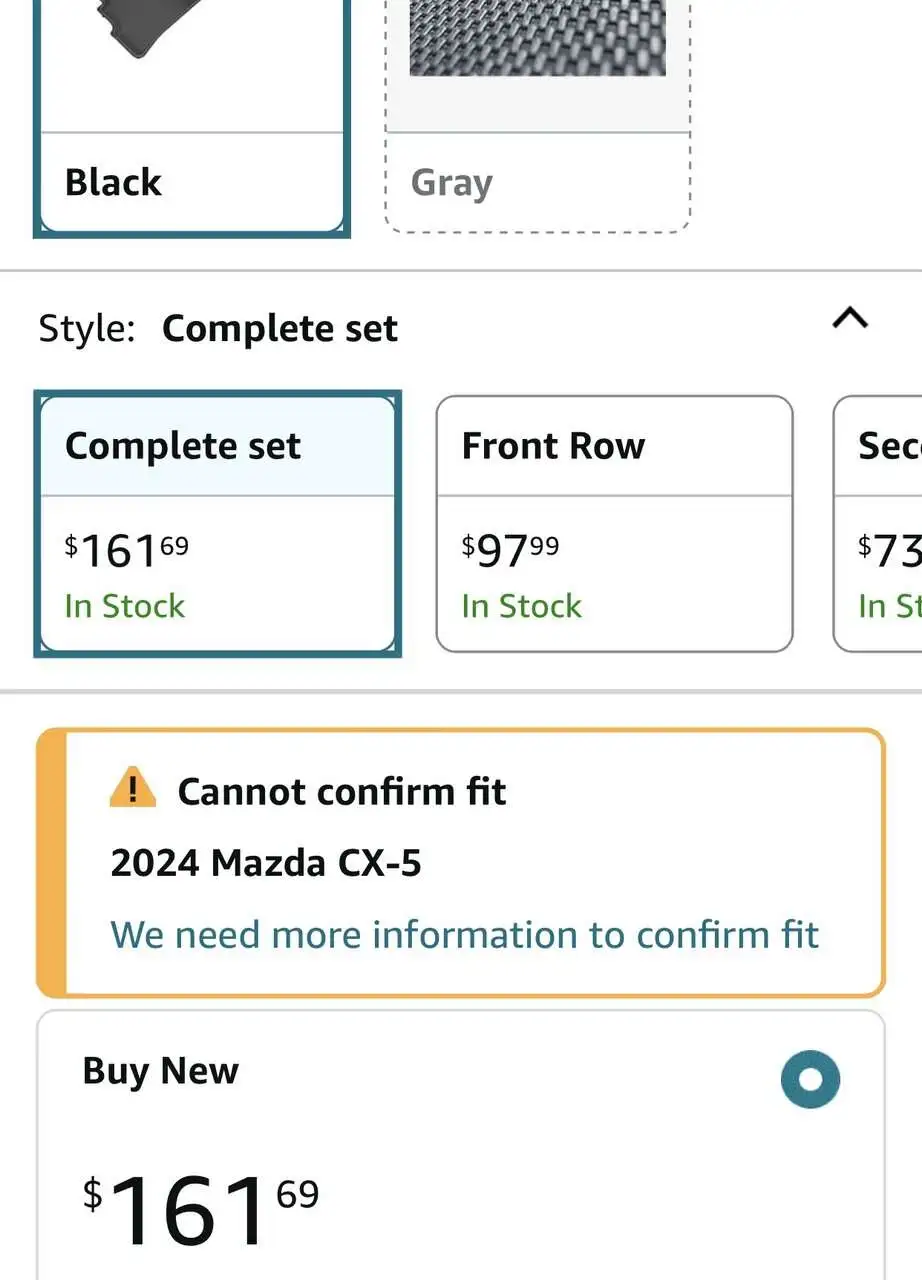Collapse the Style section chevron

coord(850,319)
